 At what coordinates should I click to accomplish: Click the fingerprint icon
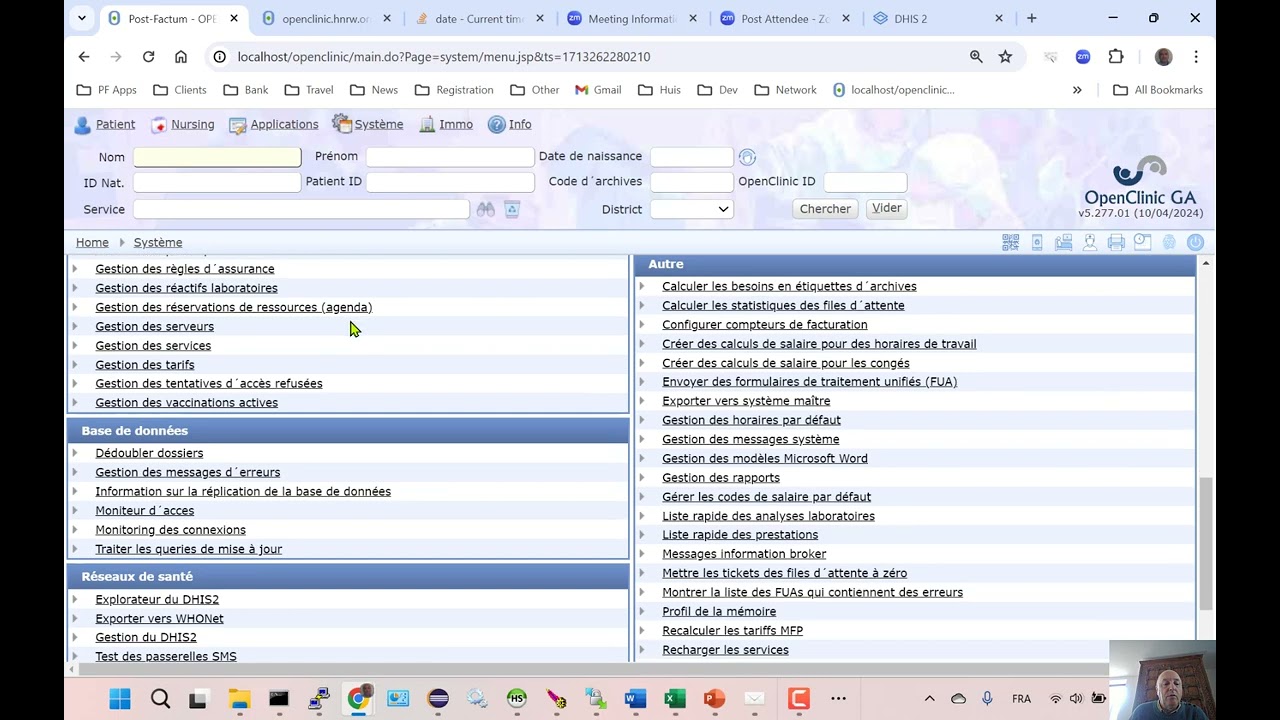point(1169,243)
